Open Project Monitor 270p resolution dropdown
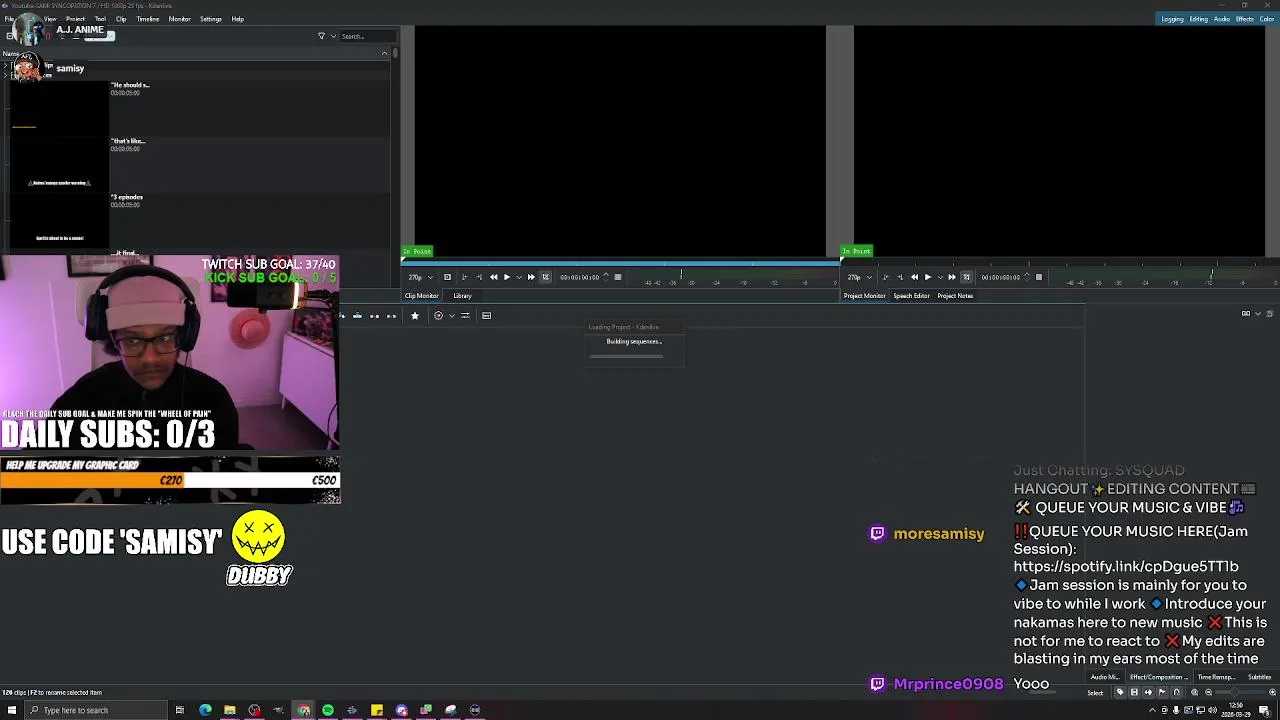 tap(859, 277)
